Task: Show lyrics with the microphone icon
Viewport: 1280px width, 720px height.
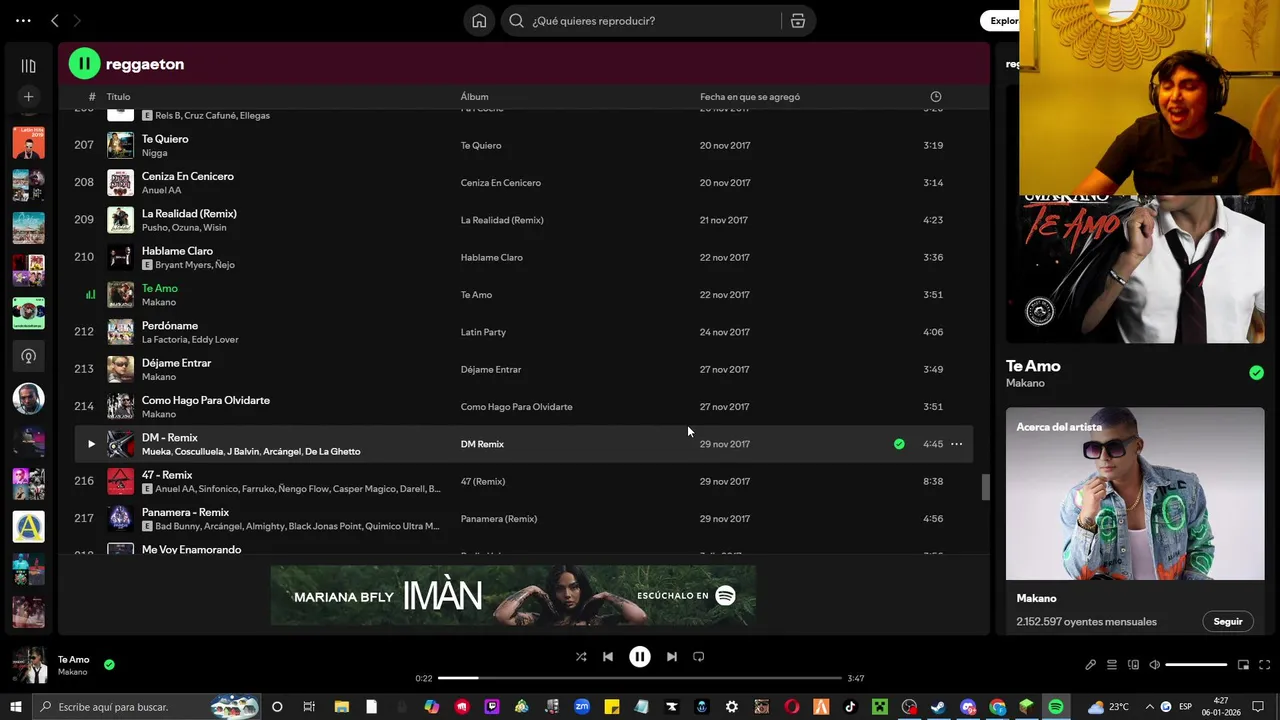Action: pyautogui.click(x=1090, y=665)
